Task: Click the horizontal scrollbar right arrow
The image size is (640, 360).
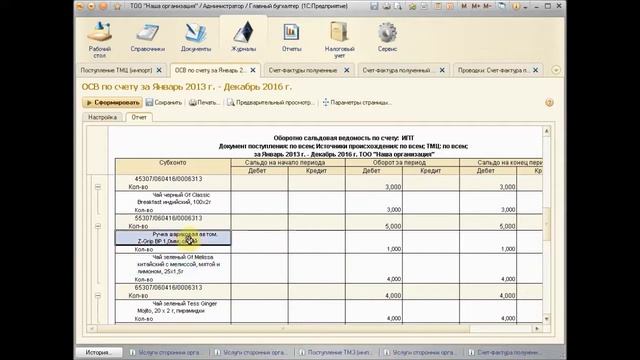Action: (x=537, y=329)
